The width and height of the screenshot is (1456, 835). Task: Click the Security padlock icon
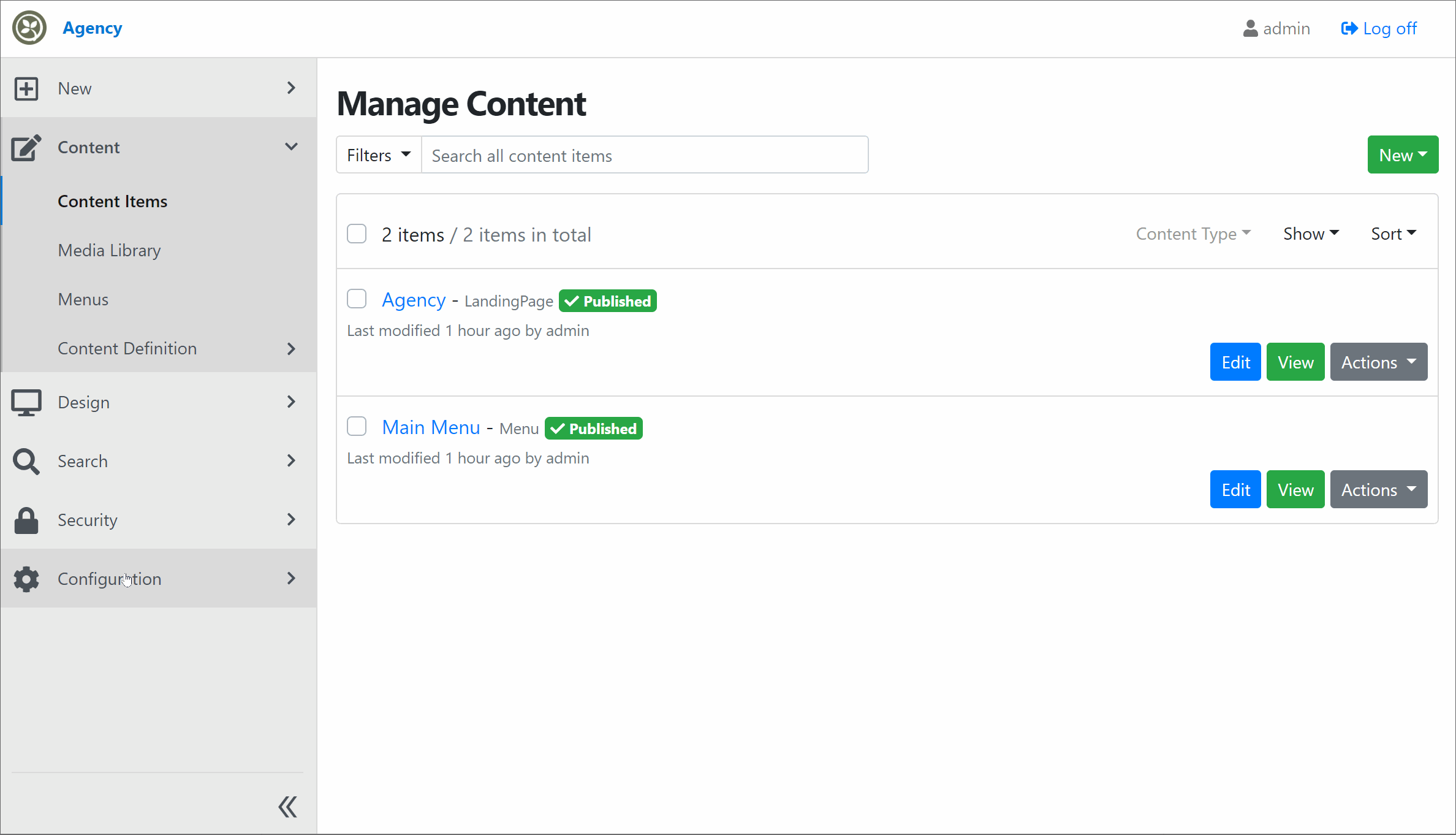[x=26, y=520]
